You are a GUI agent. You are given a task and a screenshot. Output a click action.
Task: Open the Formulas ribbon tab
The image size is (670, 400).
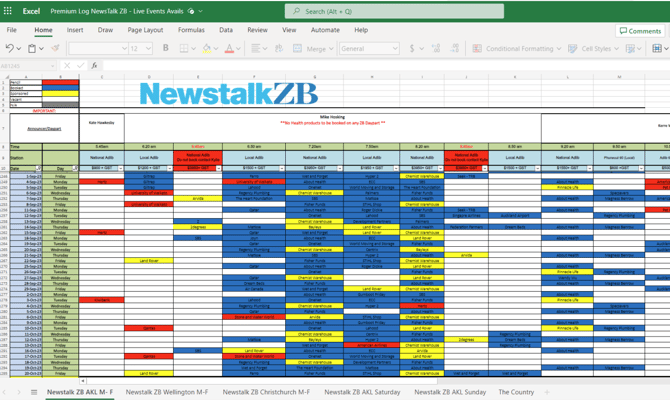191,30
